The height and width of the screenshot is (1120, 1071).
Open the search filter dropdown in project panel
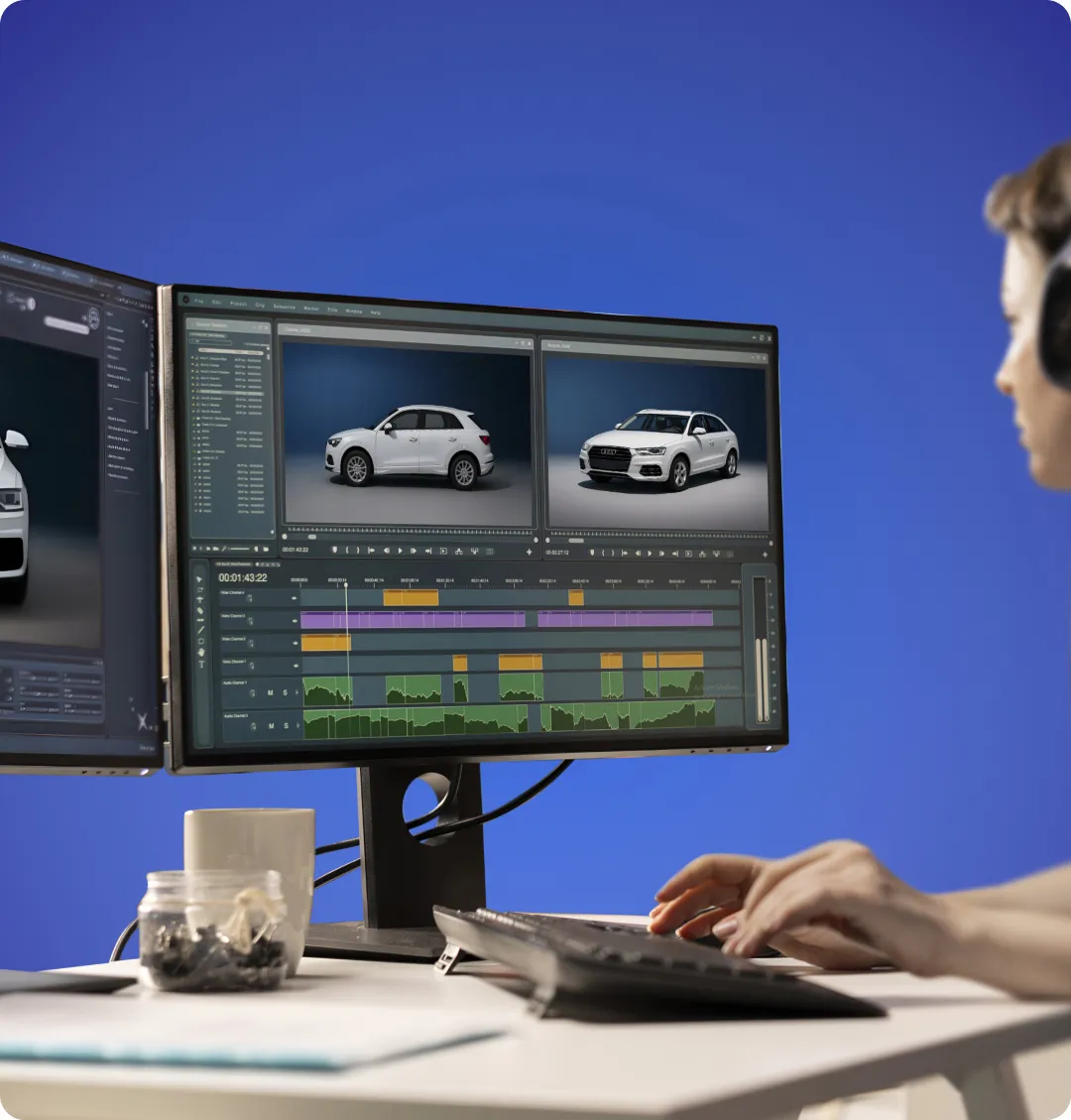[x=197, y=342]
